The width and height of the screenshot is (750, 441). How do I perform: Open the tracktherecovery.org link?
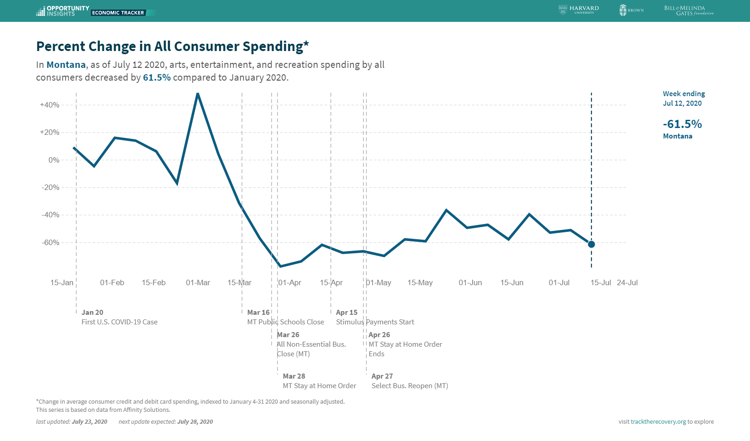click(658, 421)
